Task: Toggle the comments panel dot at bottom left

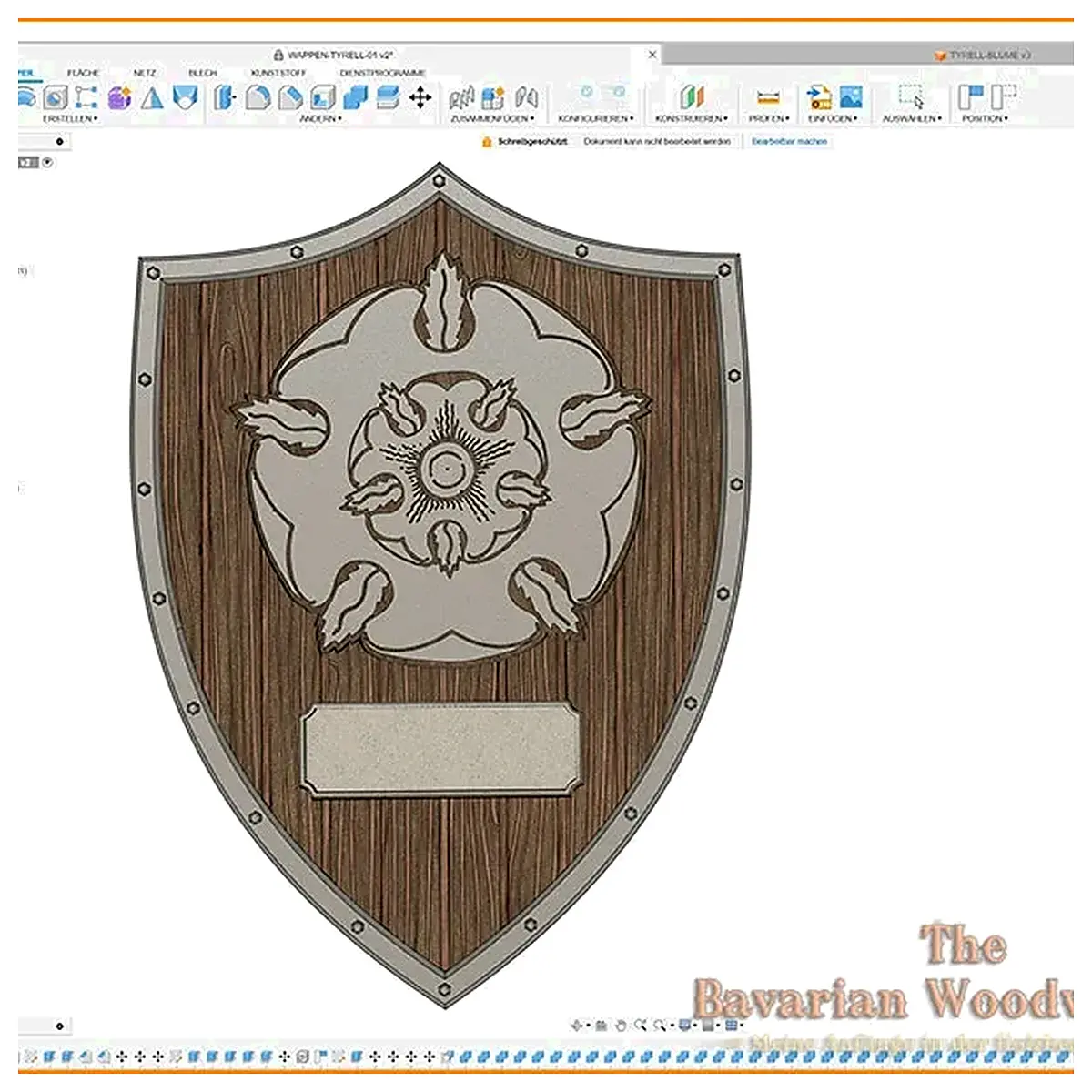Action: point(60,1026)
